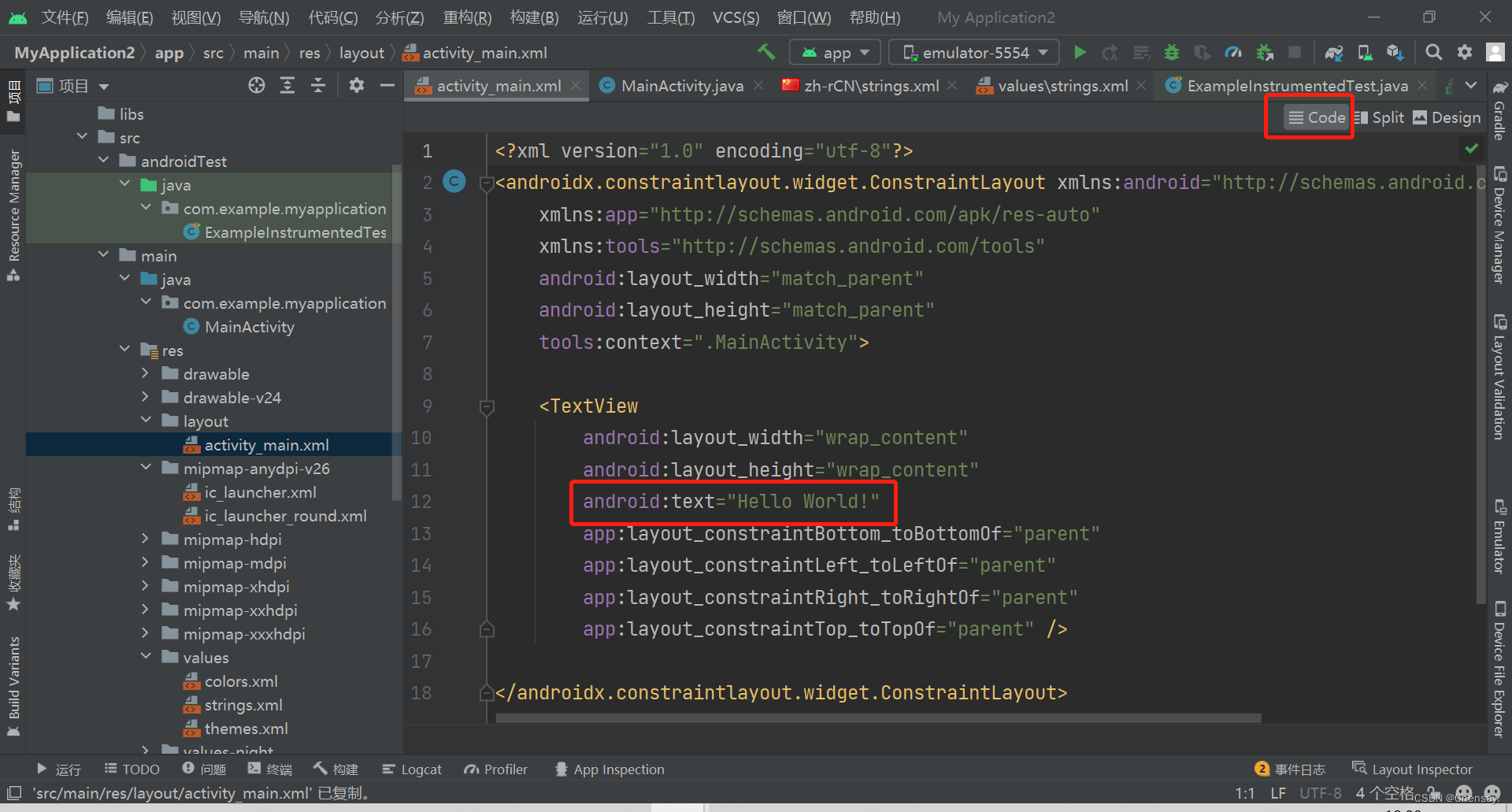Screen dimensions: 1512x812
Task: Switch editor to Code view
Action: [1317, 117]
